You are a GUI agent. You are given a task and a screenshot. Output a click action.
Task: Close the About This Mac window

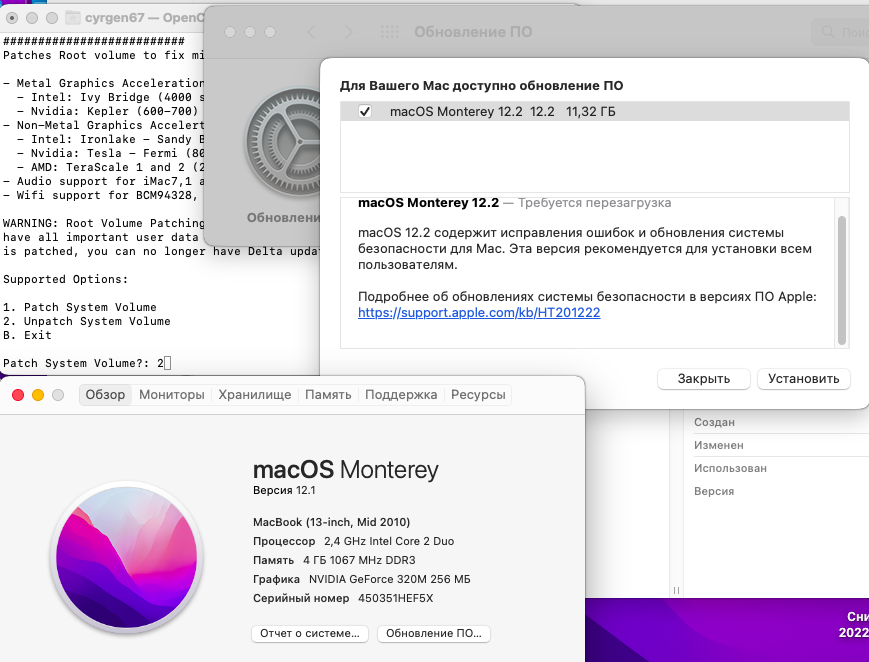tap(18, 395)
